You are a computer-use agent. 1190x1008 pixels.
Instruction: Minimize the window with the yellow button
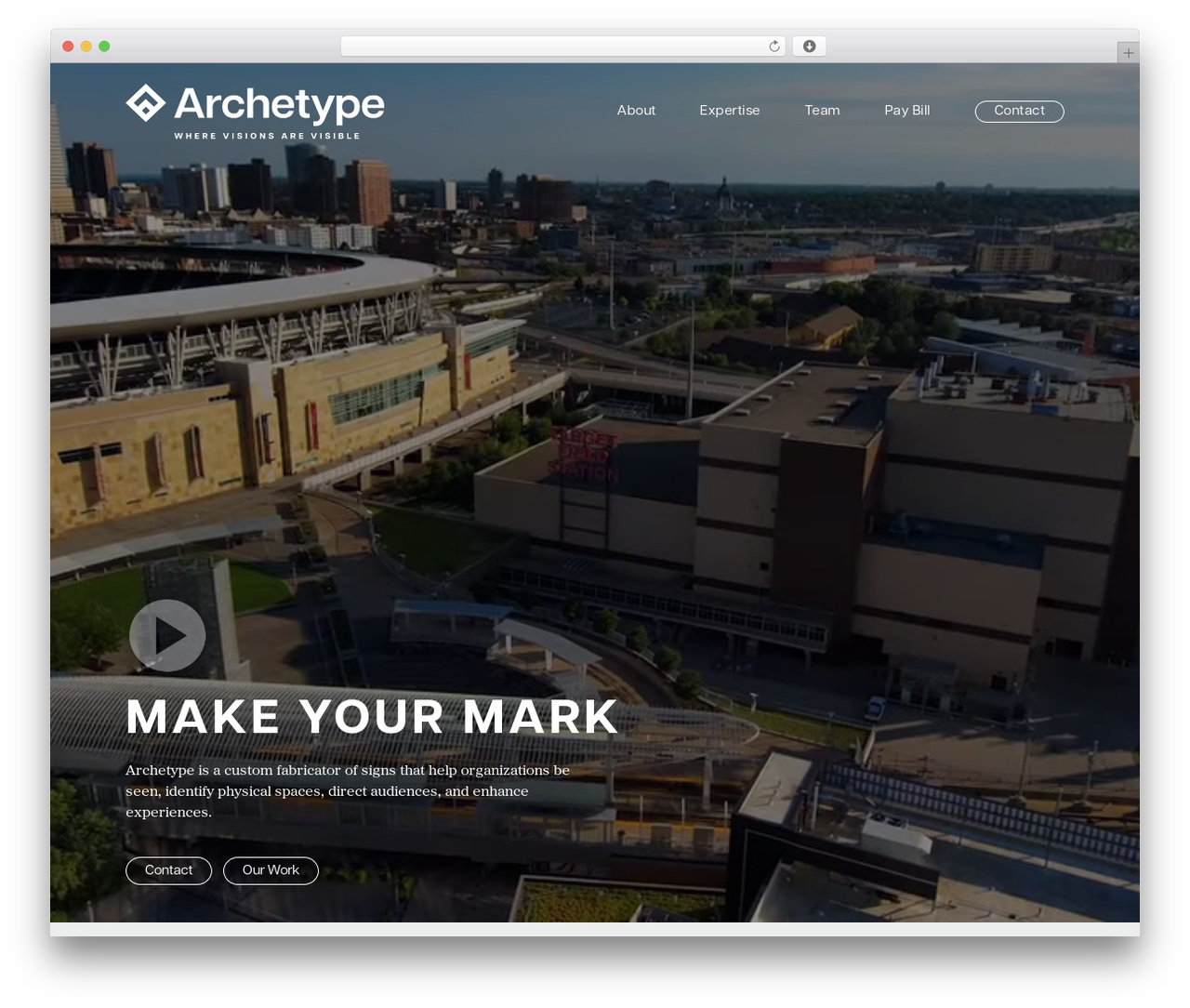[86, 46]
